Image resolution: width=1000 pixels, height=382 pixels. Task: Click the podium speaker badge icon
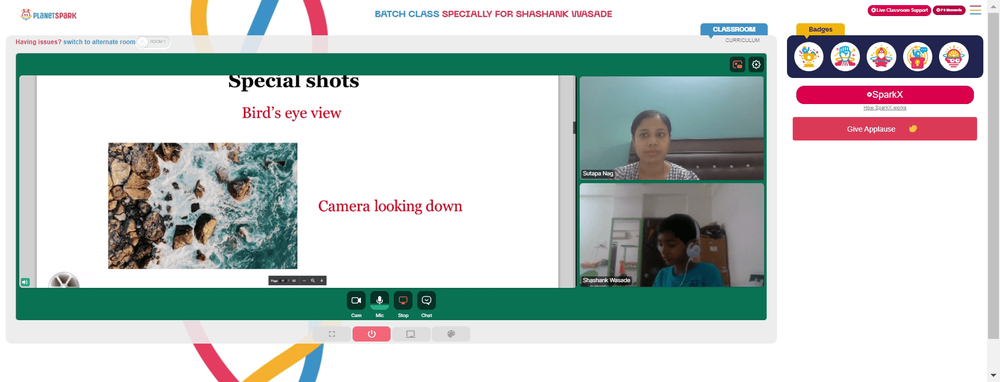(918, 57)
